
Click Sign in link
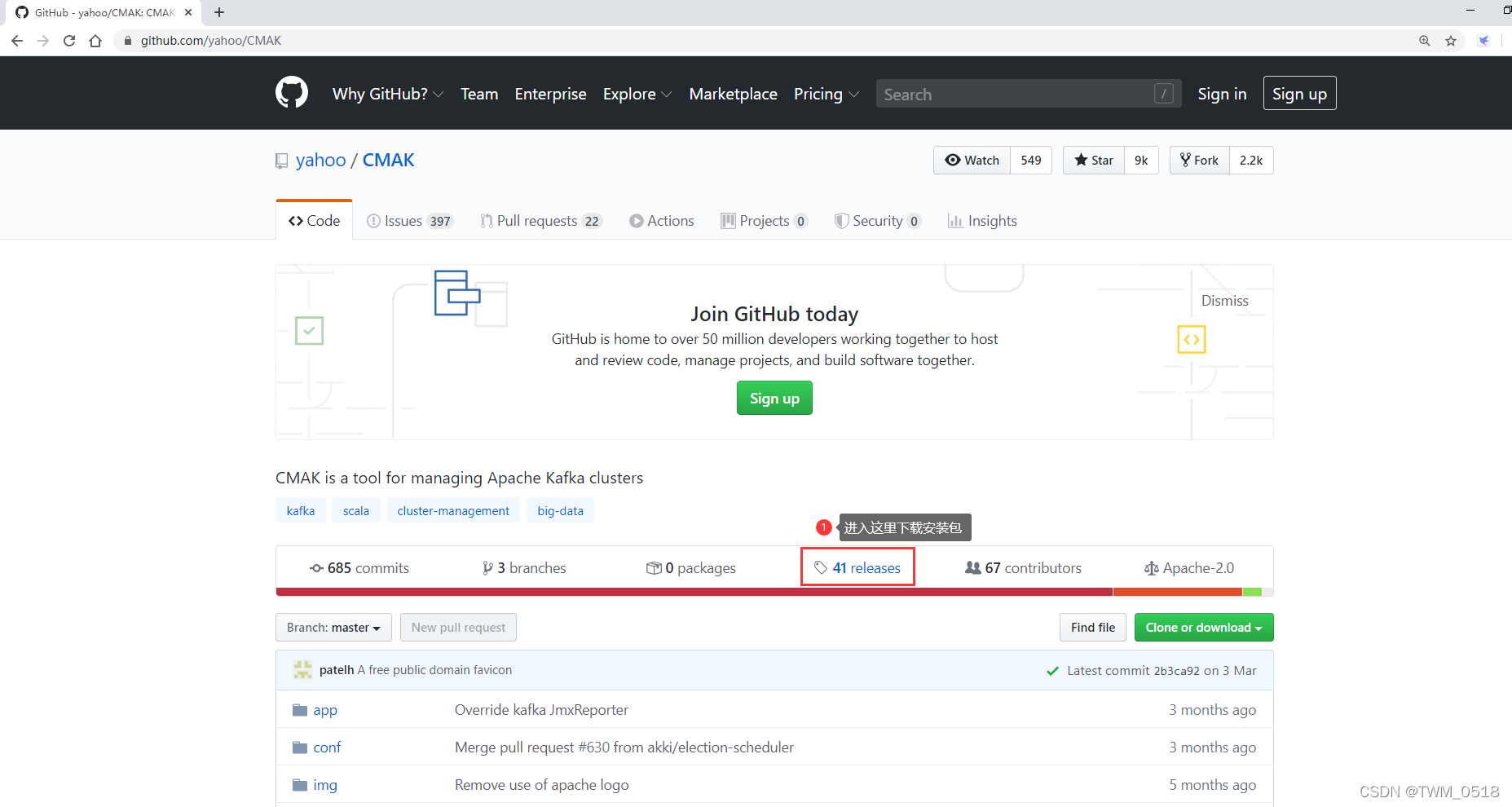(1222, 94)
